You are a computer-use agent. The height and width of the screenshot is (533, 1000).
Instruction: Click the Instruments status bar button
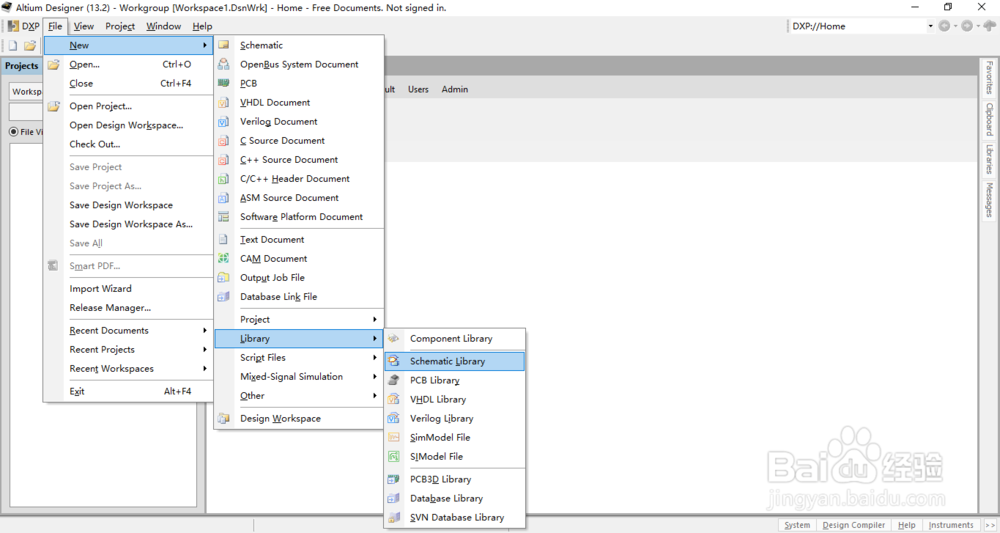951,525
